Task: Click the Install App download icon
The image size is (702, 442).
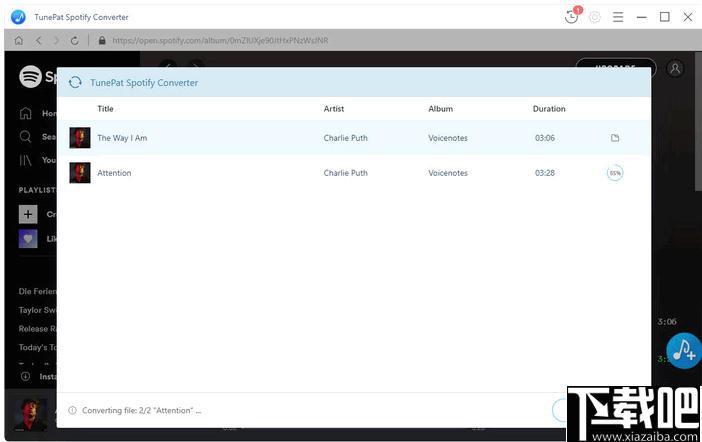Action: [x=26, y=376]
